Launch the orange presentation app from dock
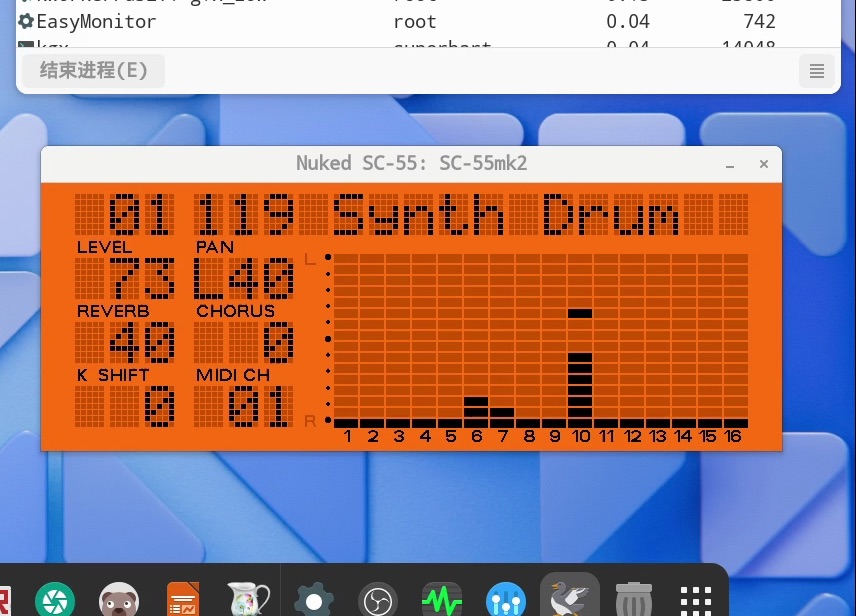856x616 pixels. click(183, 600)
